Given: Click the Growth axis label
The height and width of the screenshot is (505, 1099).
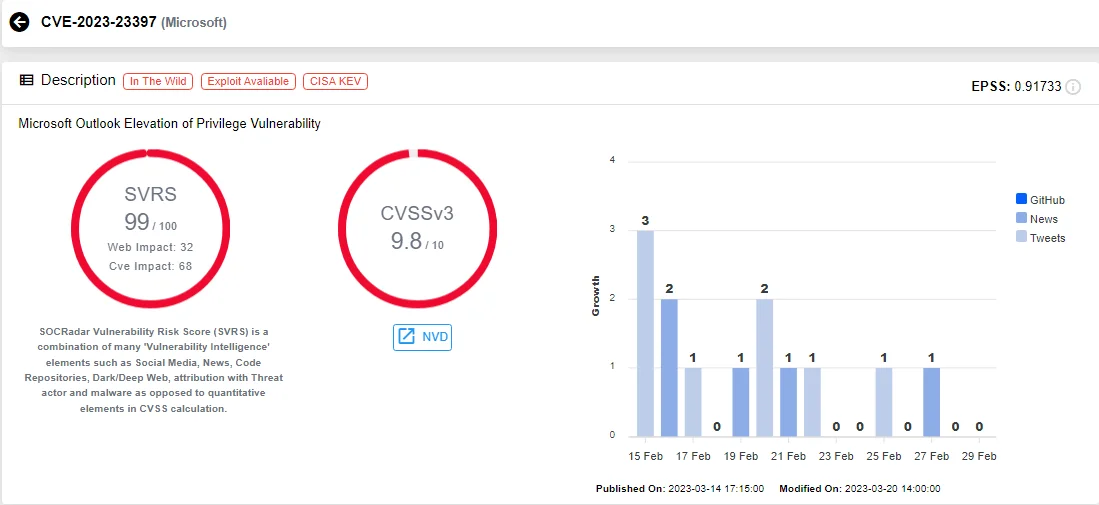Looking at the screenshot, I should click(x=596, y=297).
